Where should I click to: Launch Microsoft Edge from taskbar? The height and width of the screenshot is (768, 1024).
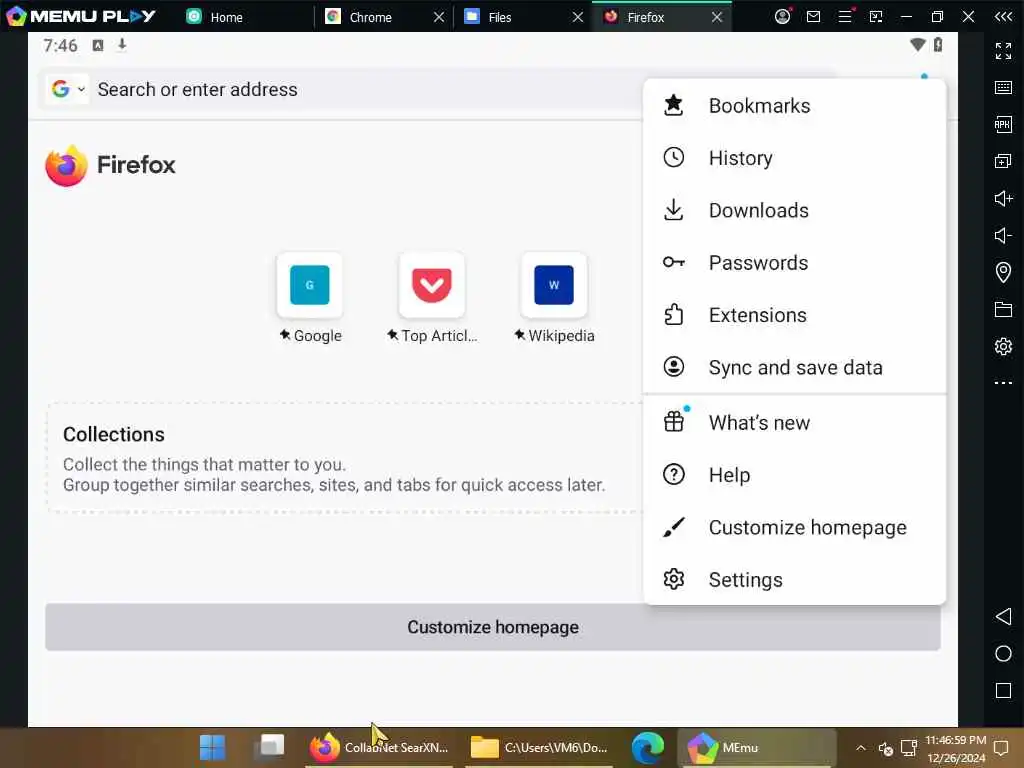[x=647, y=747]
